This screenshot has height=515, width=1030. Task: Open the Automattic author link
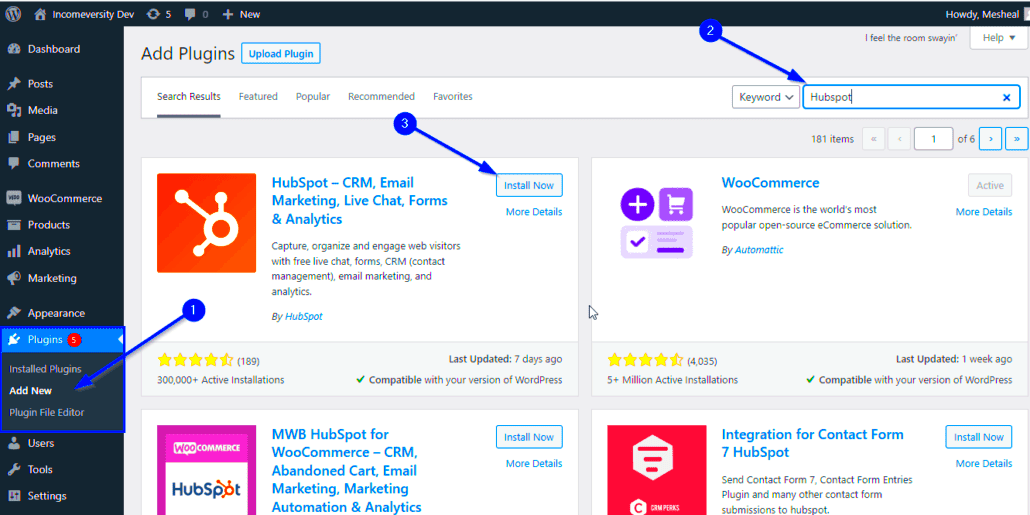(x=759, y=250)
